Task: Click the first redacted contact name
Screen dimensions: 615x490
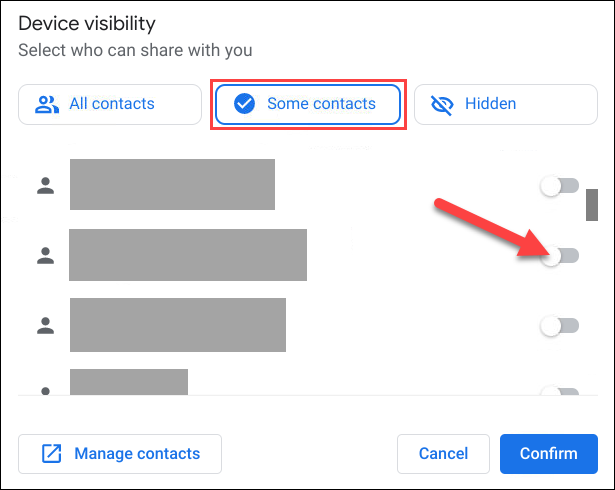Action: pyautogui.click(x=172, y=185)
